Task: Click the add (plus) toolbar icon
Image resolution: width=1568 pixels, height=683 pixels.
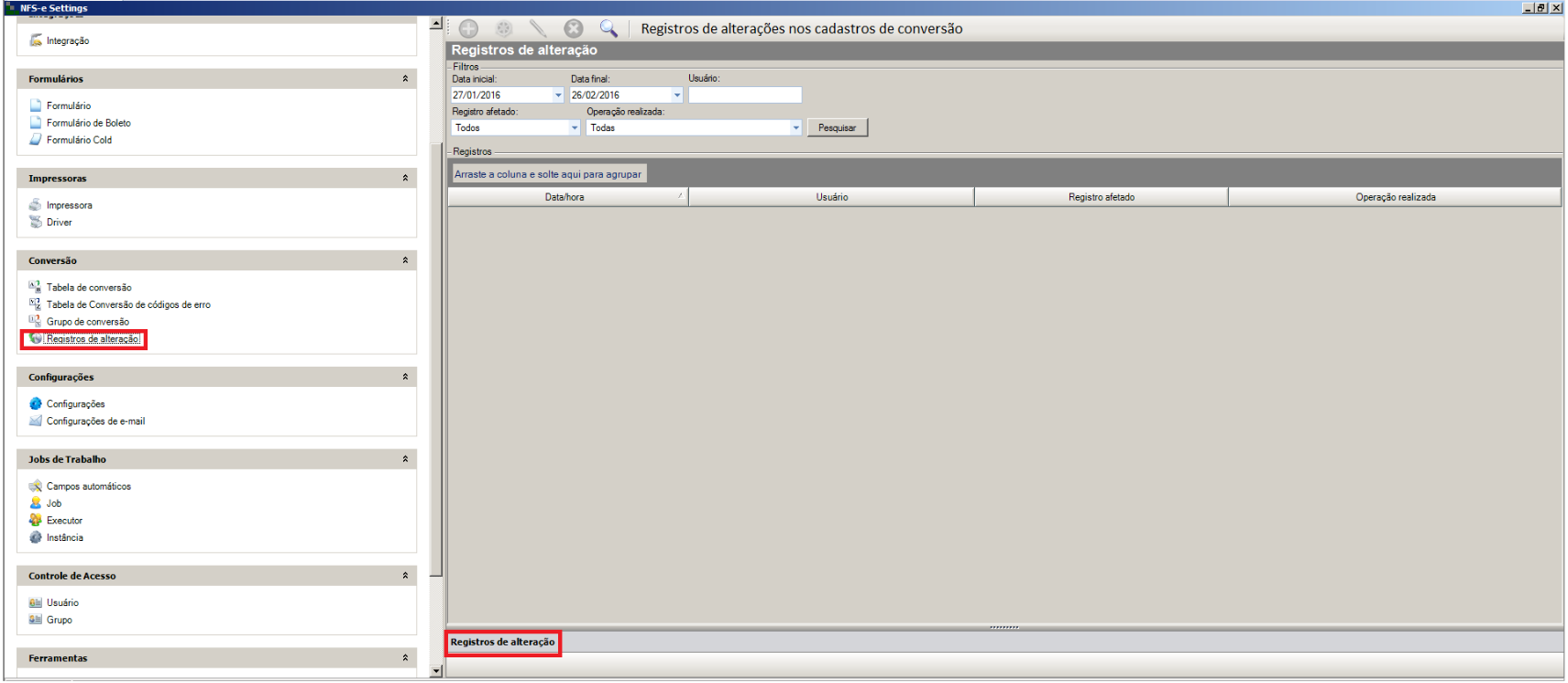Action: click(x=468, y=28)
